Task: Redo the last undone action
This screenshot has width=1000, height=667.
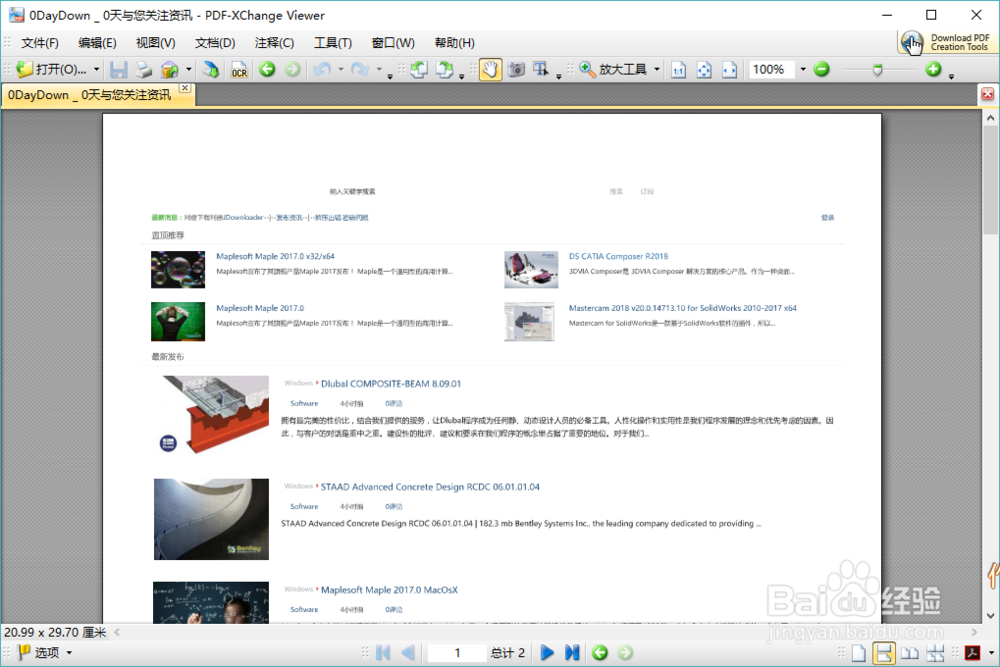Action: pyautogui.click(x=360, y=69)
